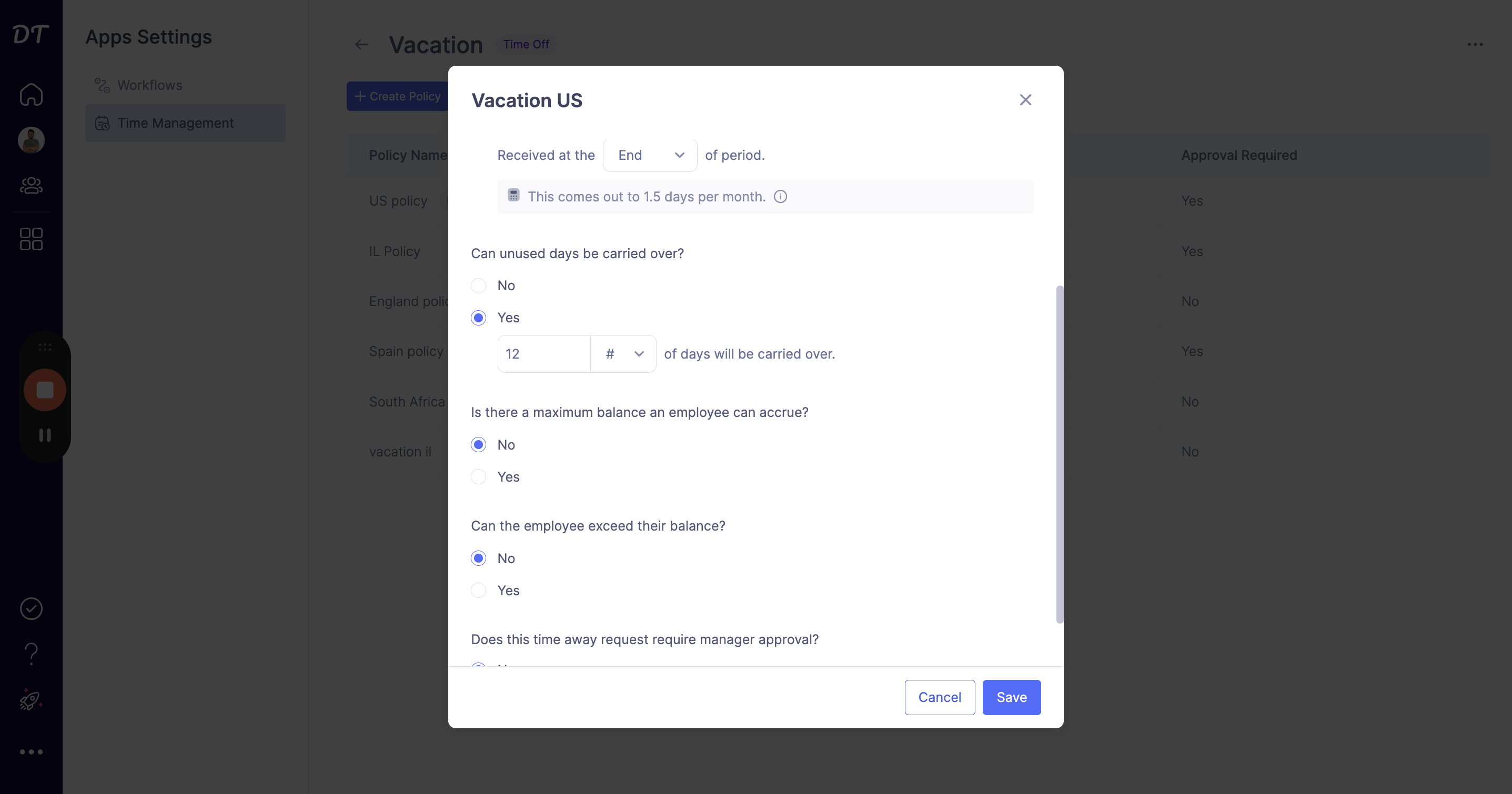Open the # unit dropdown for carryover
Image resolution: width=1512 pixels, height=794 pixels.
point(623,354)
